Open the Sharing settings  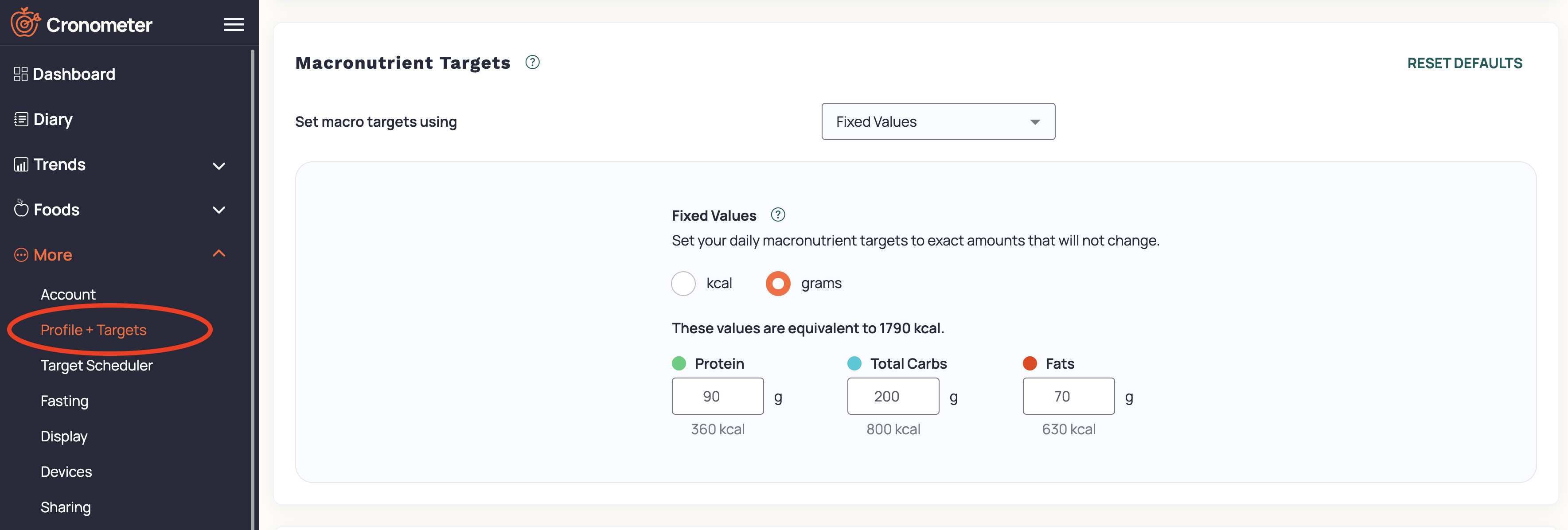[x=65, y=506]
